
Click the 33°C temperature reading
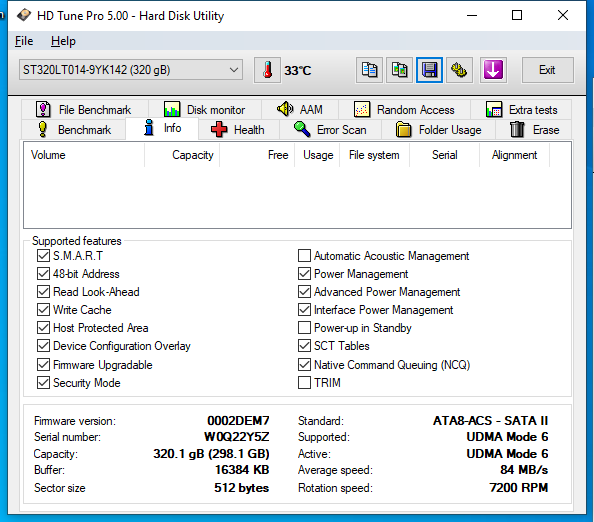(x=298, y=70)
